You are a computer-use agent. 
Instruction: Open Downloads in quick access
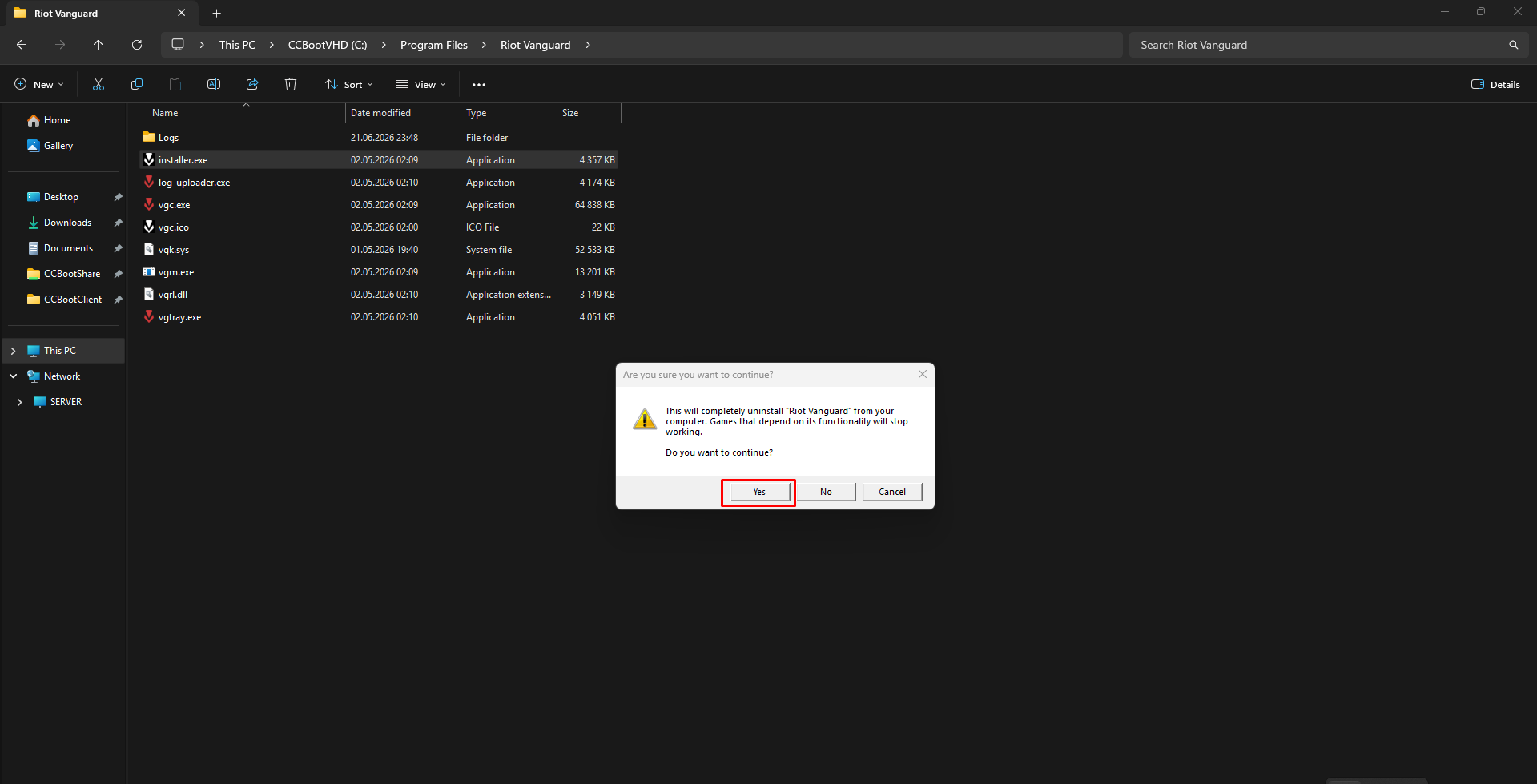tap(67, 223)
